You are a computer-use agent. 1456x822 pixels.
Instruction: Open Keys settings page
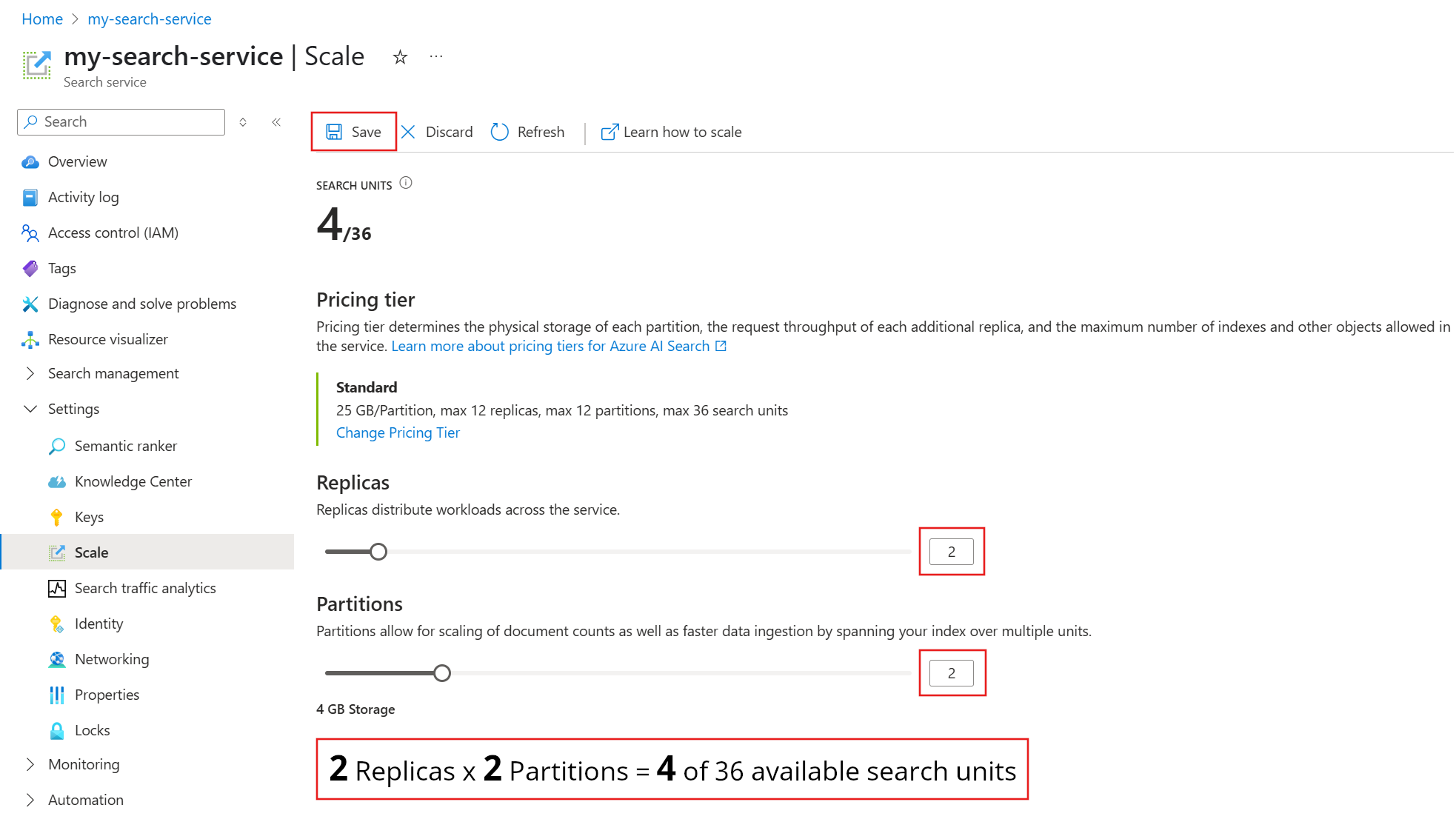tap(89, 517)
